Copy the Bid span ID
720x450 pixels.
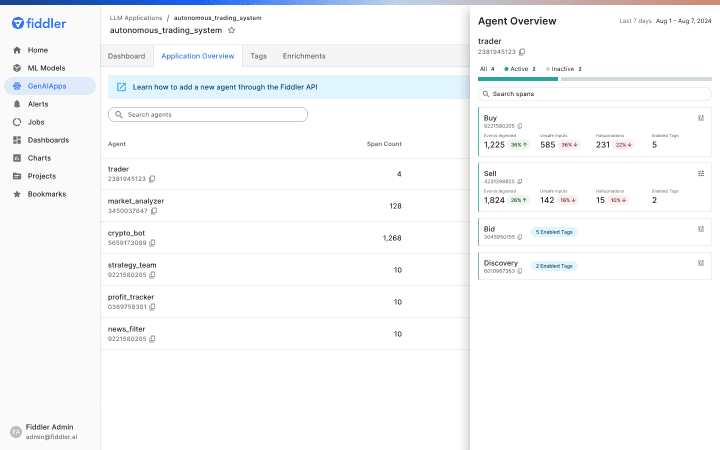coord(520,237)
